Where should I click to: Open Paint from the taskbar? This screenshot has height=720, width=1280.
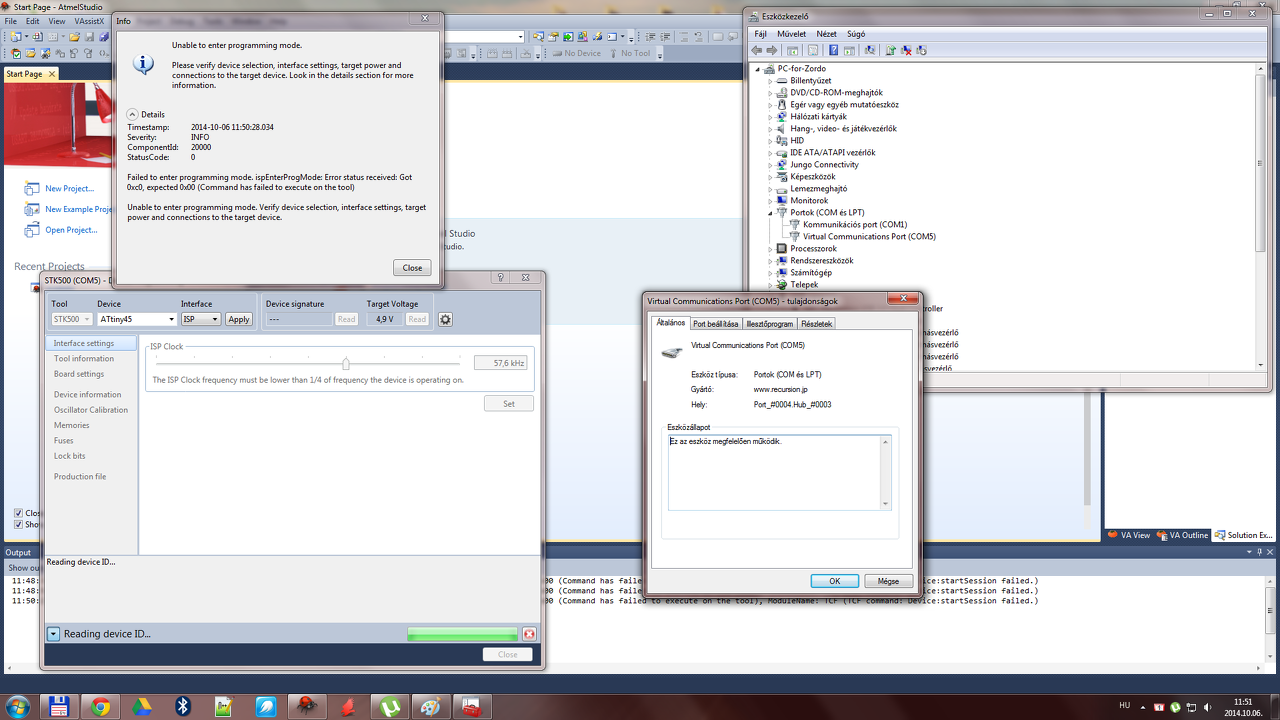click(430, 706)
